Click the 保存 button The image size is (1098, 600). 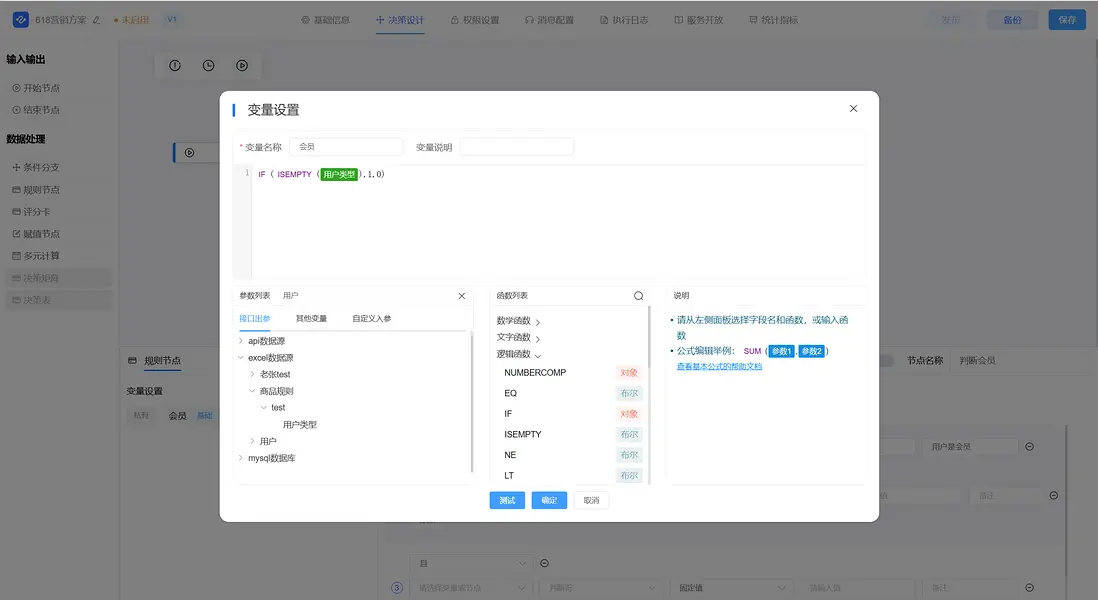coord(1067,20)
